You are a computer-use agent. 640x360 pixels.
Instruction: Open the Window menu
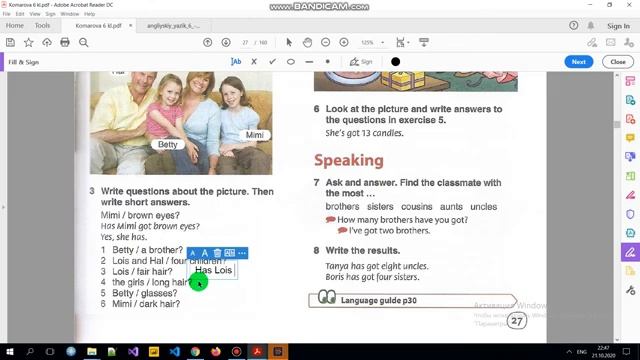point(70,14)
